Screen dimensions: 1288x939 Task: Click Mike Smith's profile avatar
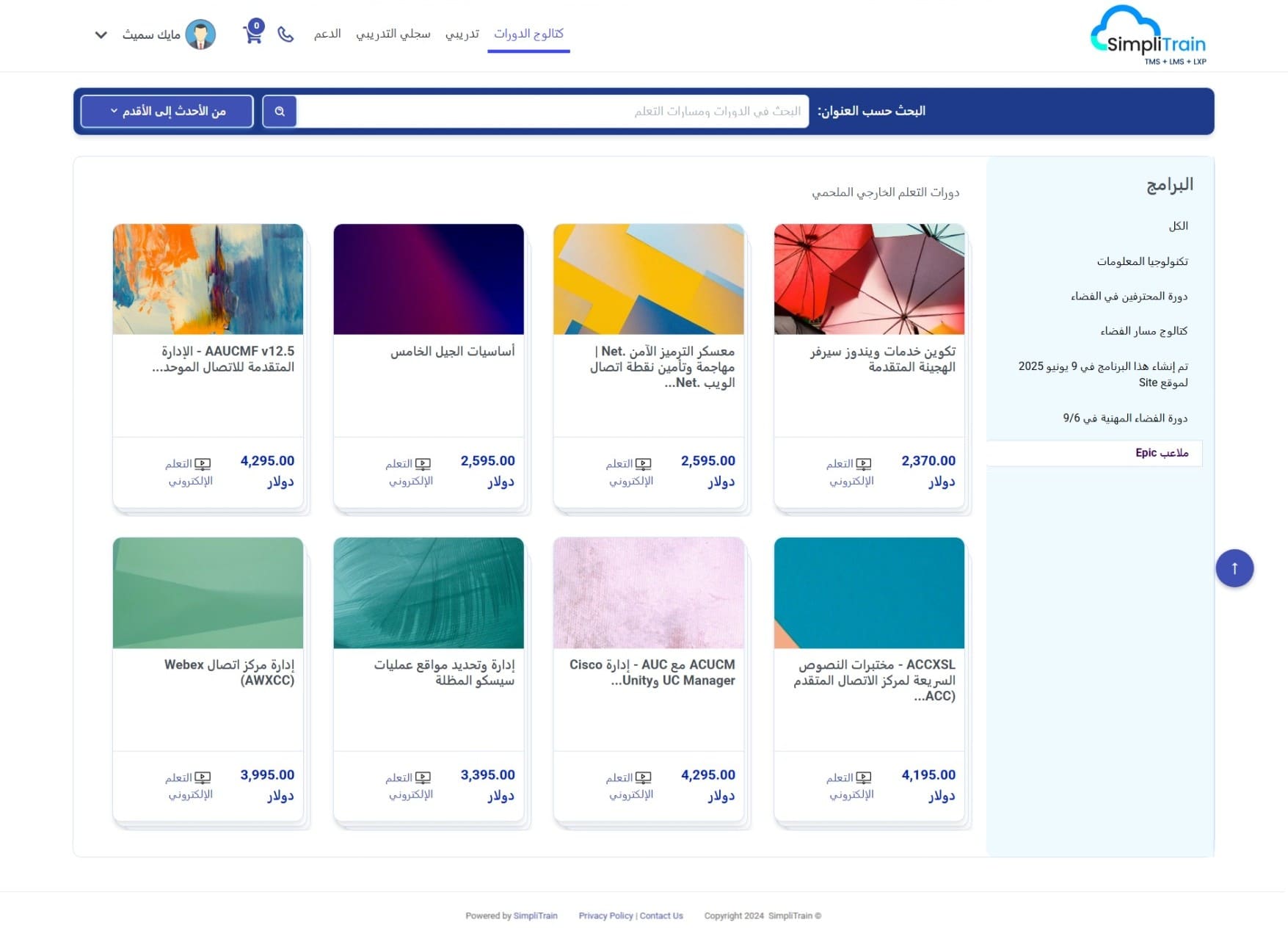click(200, 35)
